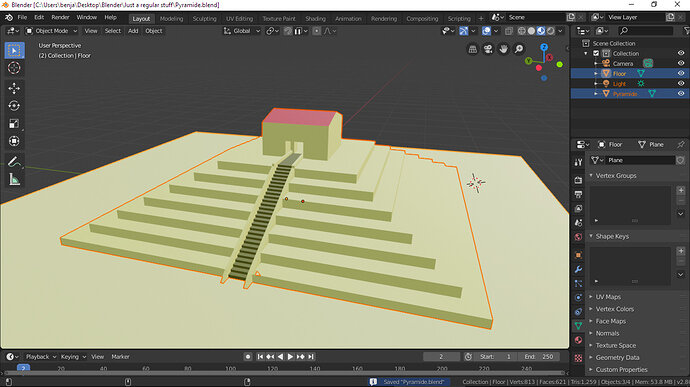690x387 pixels.
Task: Open Modifiers properties tab
Action: pos(578,269)
